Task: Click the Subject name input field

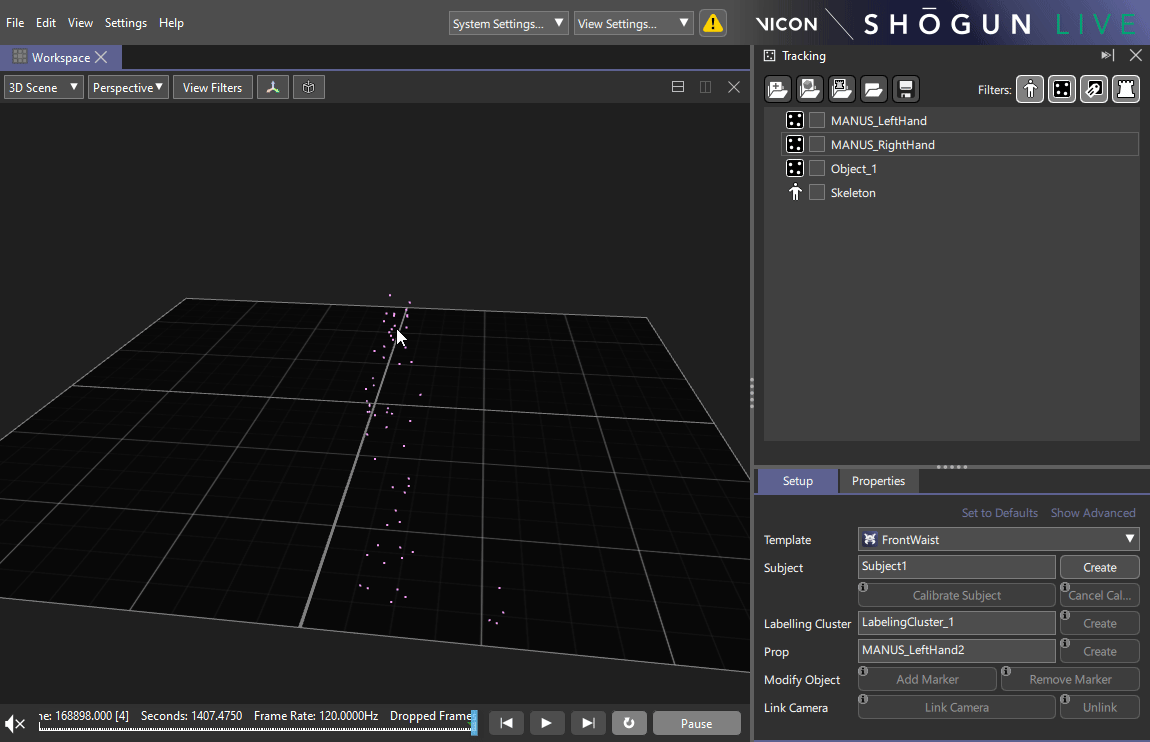Action: coord(956,567)
